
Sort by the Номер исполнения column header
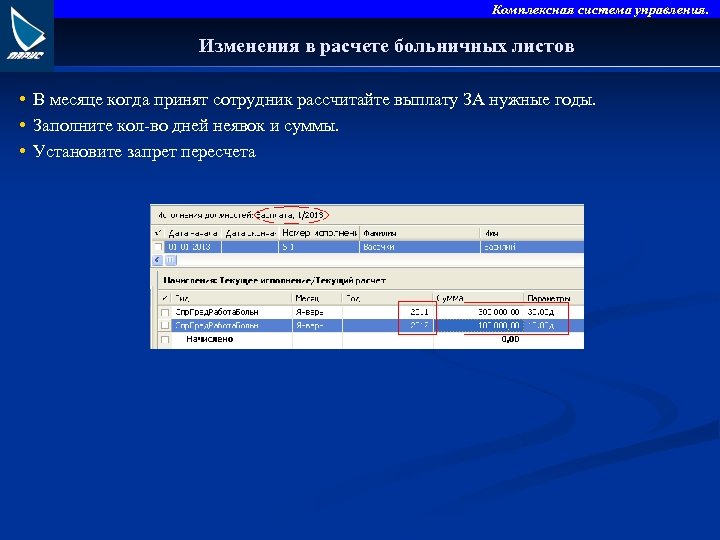tap(319, 233)
